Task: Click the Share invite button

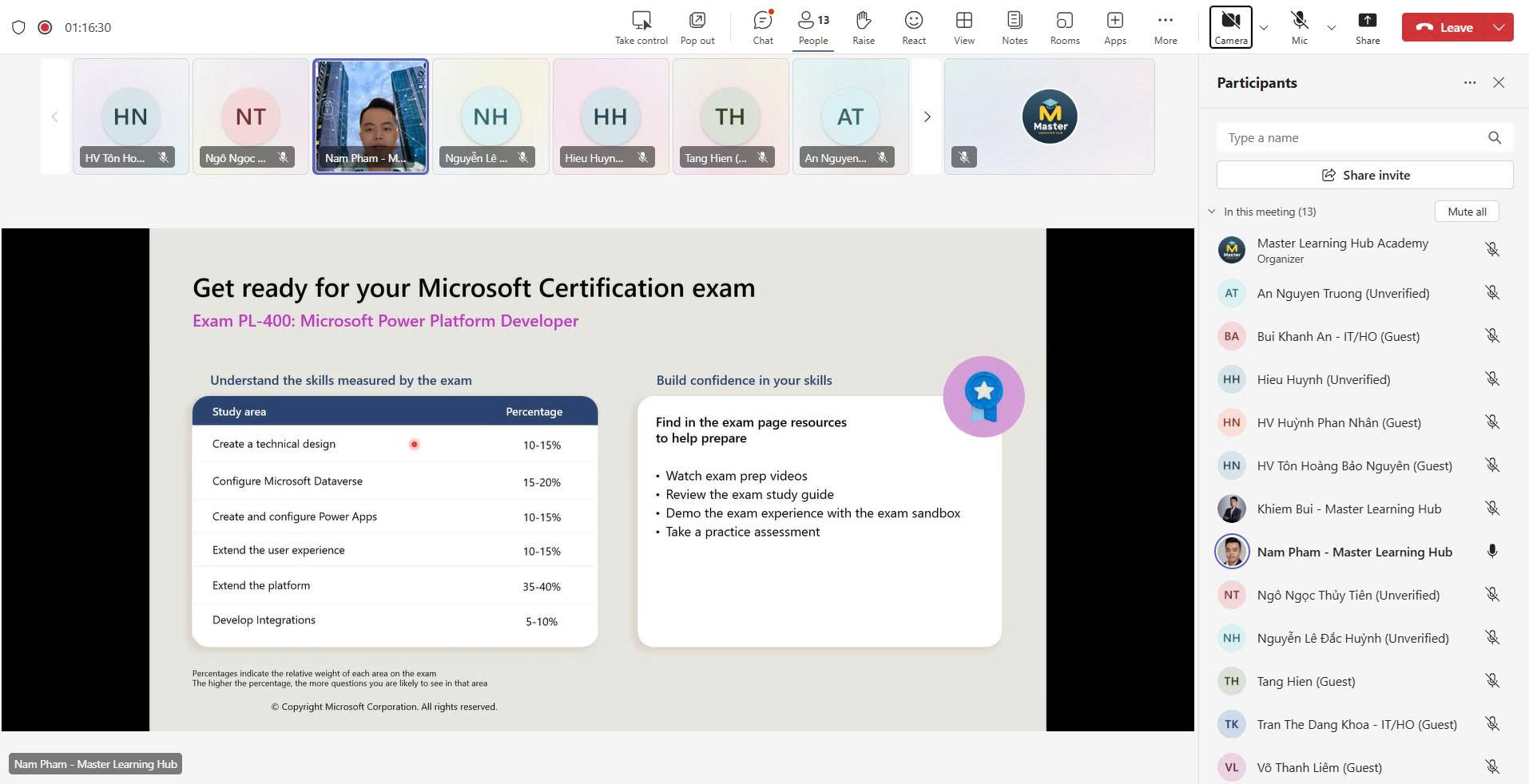Action: (1364, 175)
